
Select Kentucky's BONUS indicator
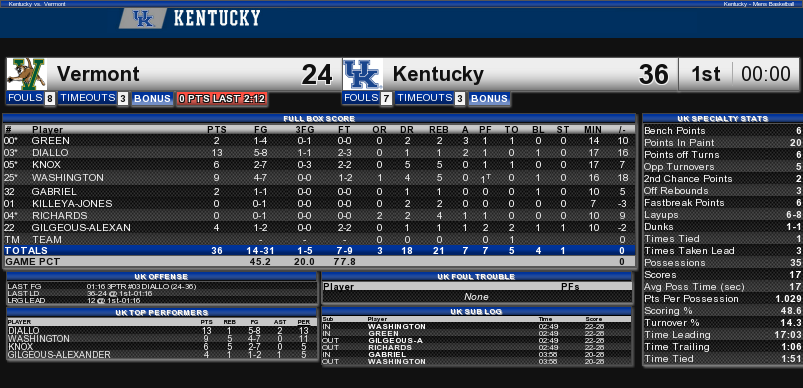click(x=489, y=99)
